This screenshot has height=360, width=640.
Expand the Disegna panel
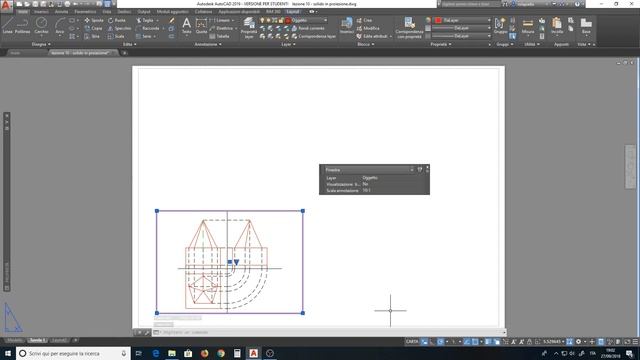pos(41,44)
